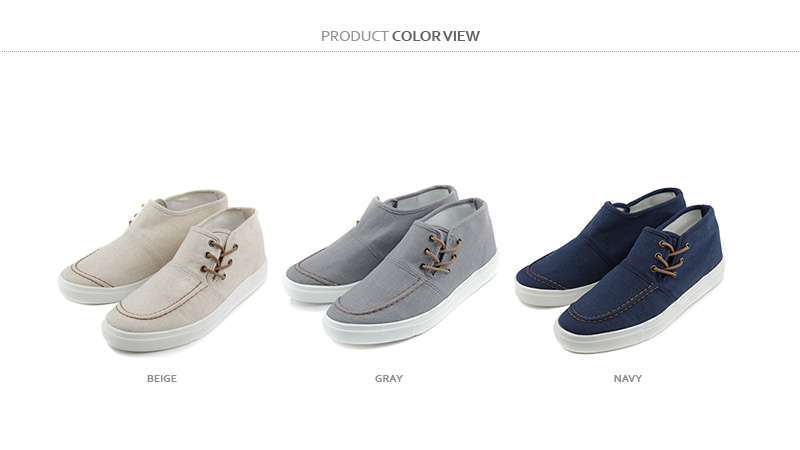Click brown laces on the navy shoe
Viewport: 800px width, 450px height.
pyautogui.click(x=669, y=258)
